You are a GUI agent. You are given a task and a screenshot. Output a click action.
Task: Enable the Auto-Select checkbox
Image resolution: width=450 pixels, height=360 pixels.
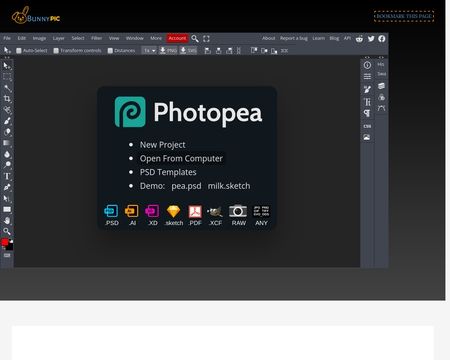(19, 51)
